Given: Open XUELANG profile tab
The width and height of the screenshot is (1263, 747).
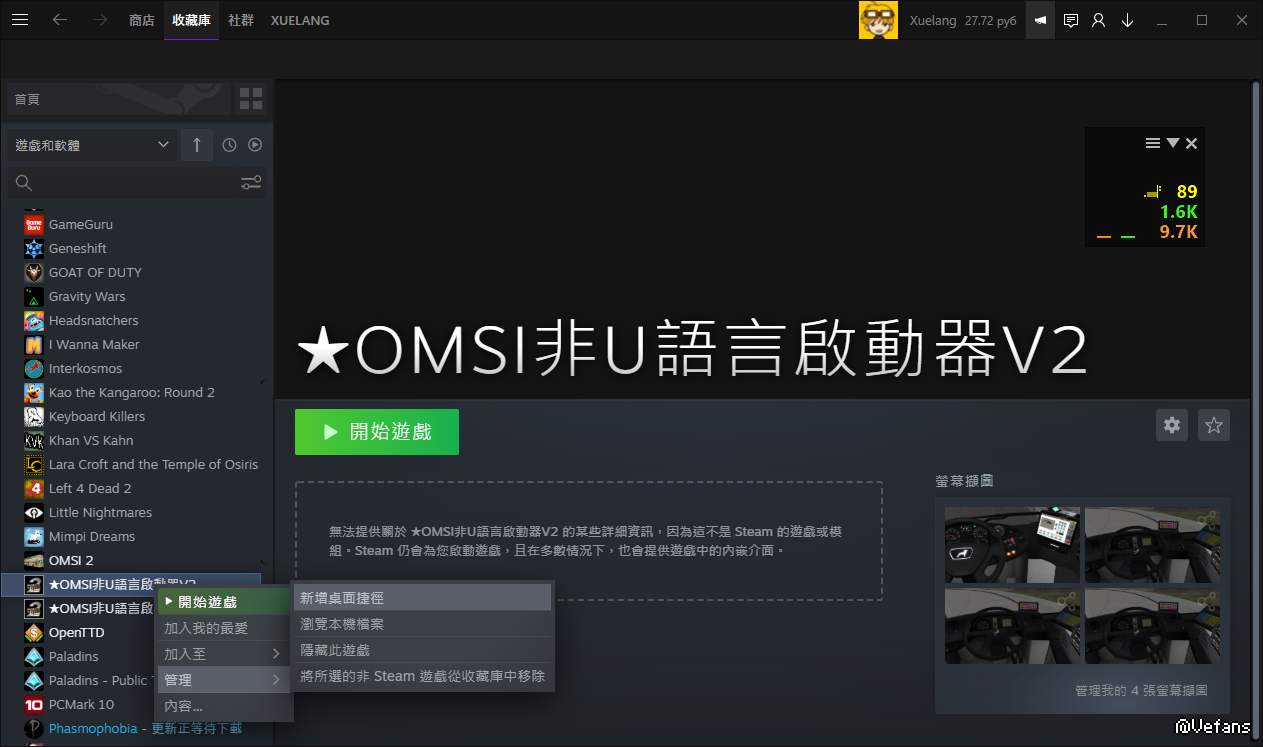Looking at the screenshot, I should pos(300,20).
